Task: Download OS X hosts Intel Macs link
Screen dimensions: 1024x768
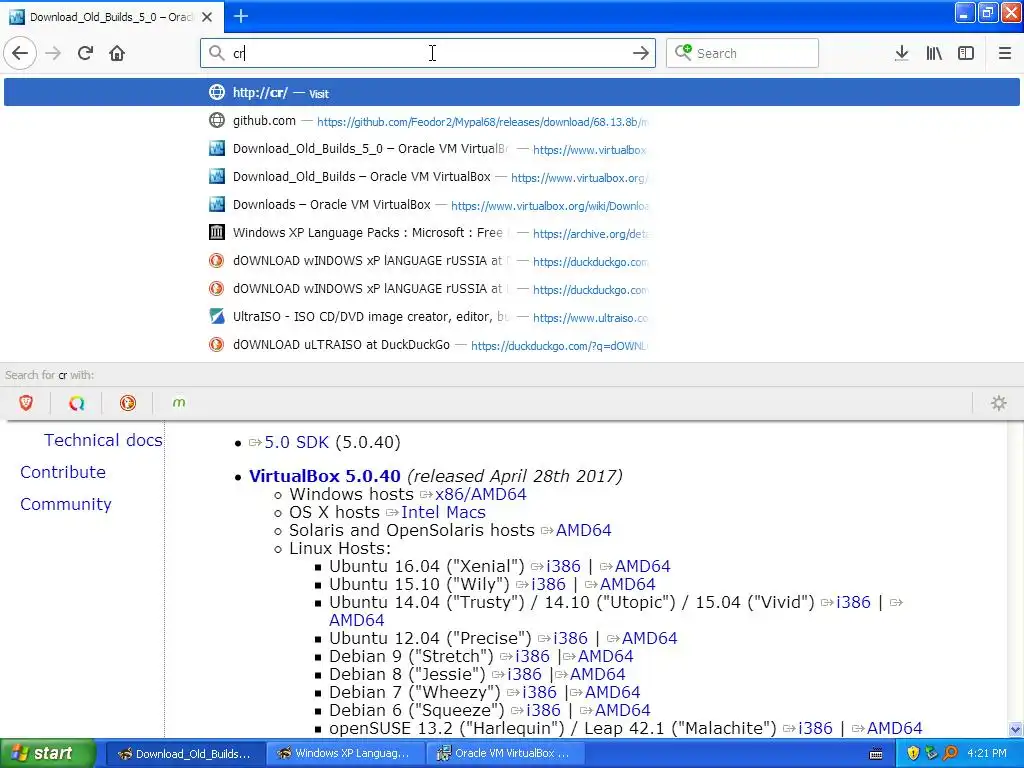Action: (443, 513)
